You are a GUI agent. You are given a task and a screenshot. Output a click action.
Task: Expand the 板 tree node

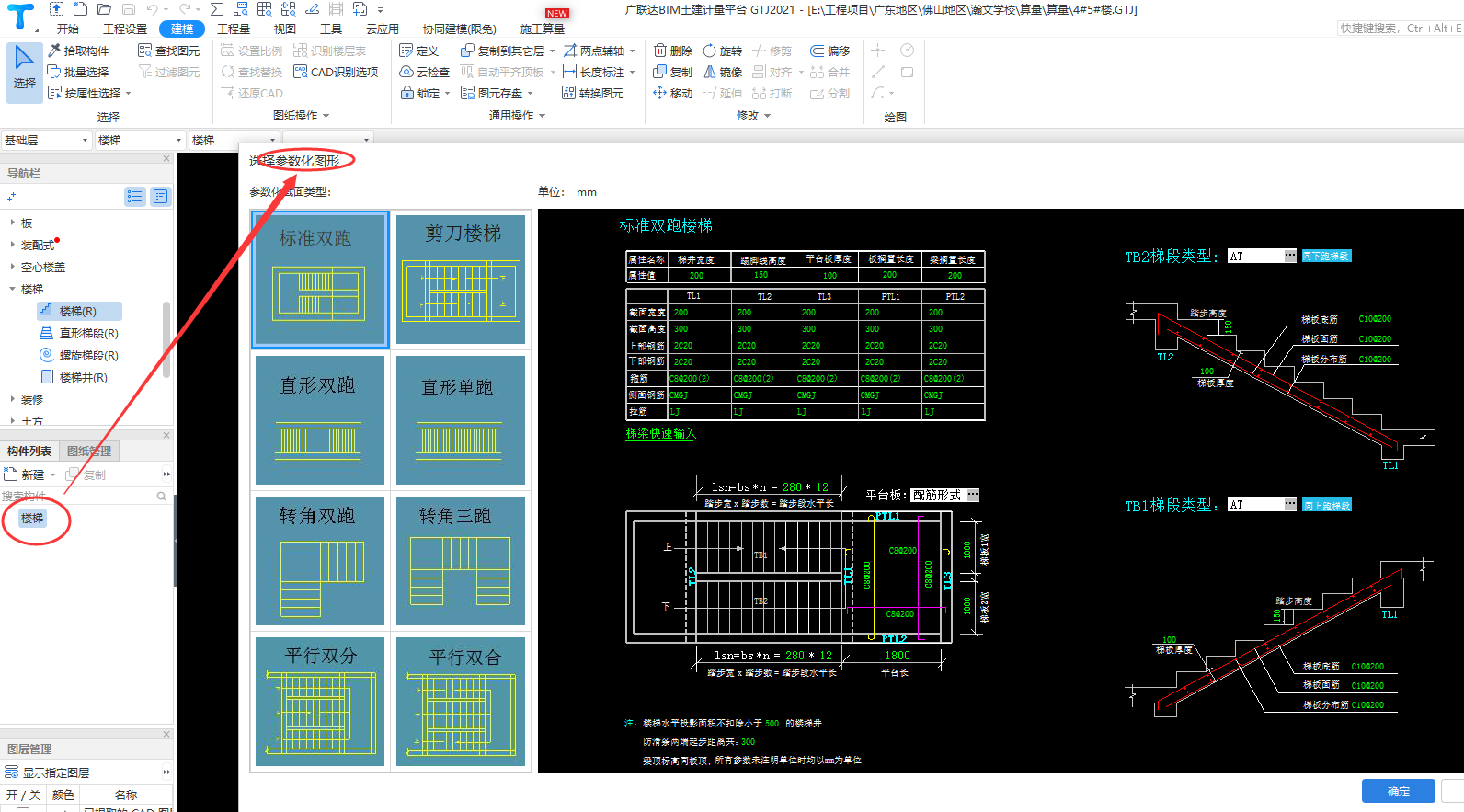pos(12,223)
